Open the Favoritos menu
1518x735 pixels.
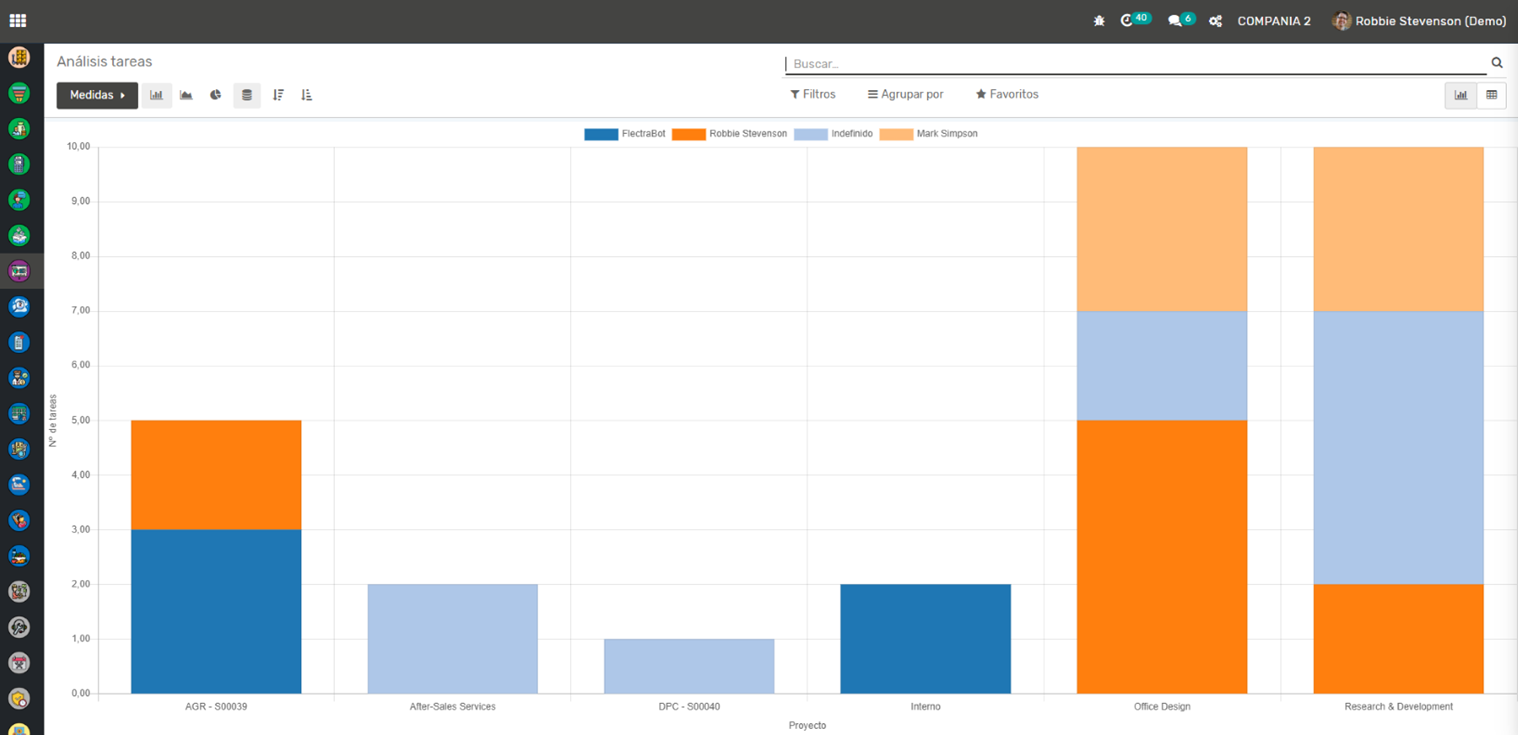[x=1007, y=94]
